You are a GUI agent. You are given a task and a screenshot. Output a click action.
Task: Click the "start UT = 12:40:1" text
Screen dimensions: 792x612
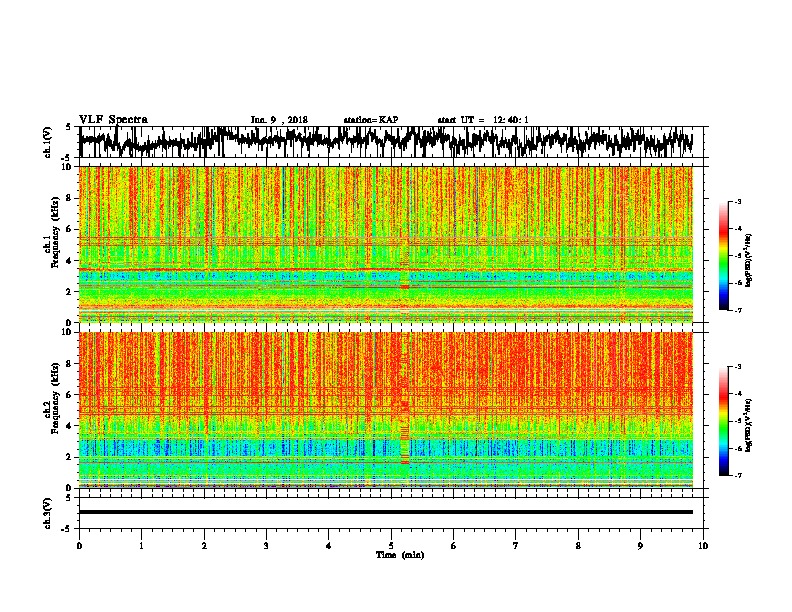pyautogui.click(x=483, y=120)
